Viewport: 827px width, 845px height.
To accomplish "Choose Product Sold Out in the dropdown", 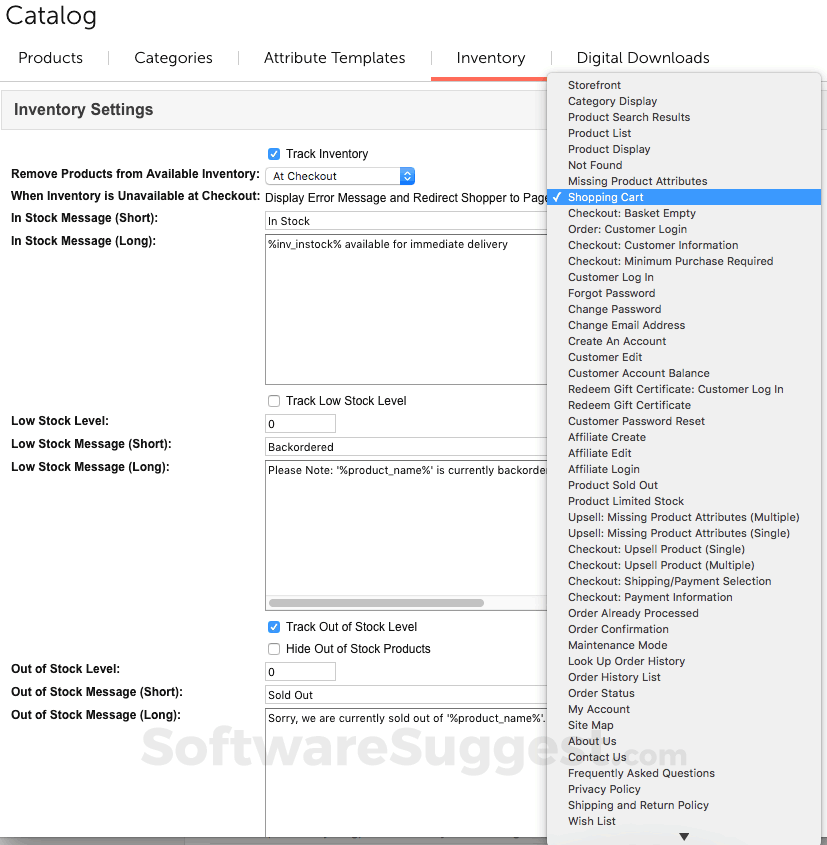I will point(613,485).
